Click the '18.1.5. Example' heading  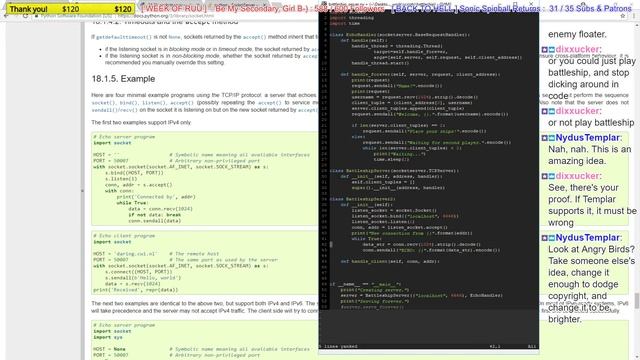click(x=123, y=79)
